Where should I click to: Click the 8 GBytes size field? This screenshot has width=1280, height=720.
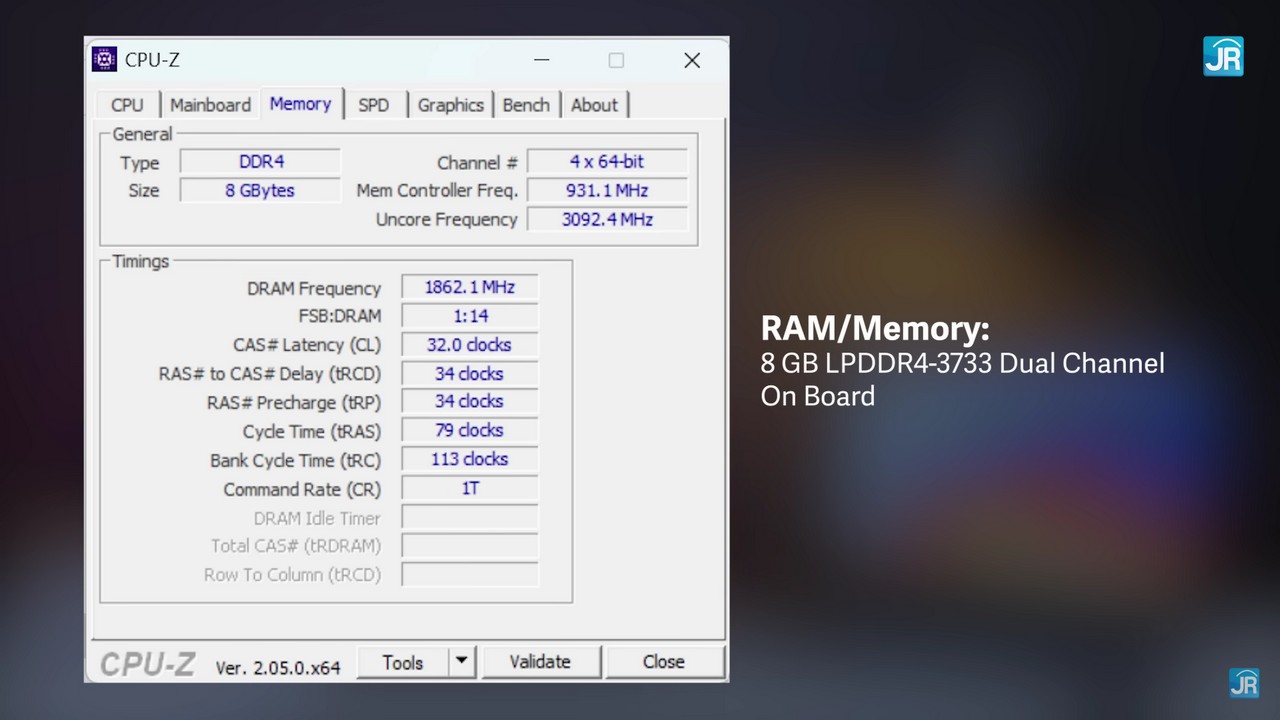point(260,190)
